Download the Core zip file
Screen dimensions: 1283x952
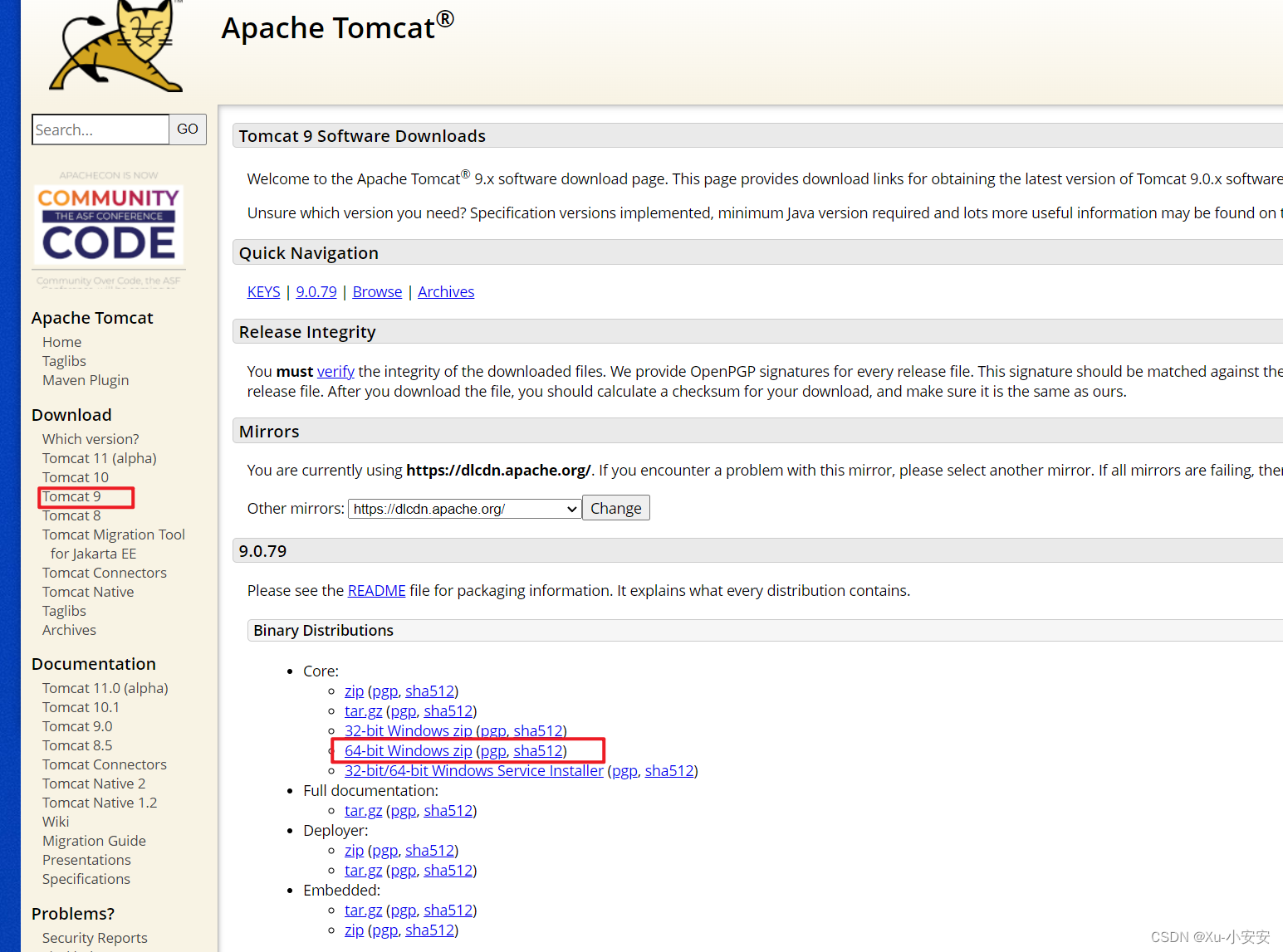(x=354, y=691)
